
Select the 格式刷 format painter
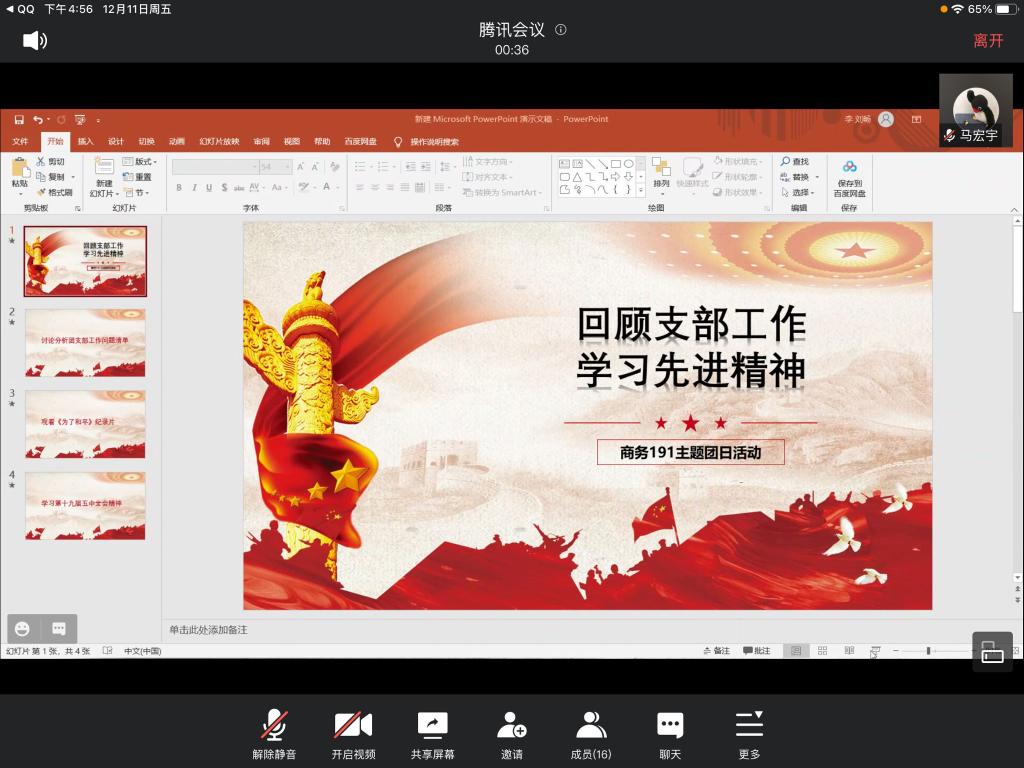tap(55, 192)
